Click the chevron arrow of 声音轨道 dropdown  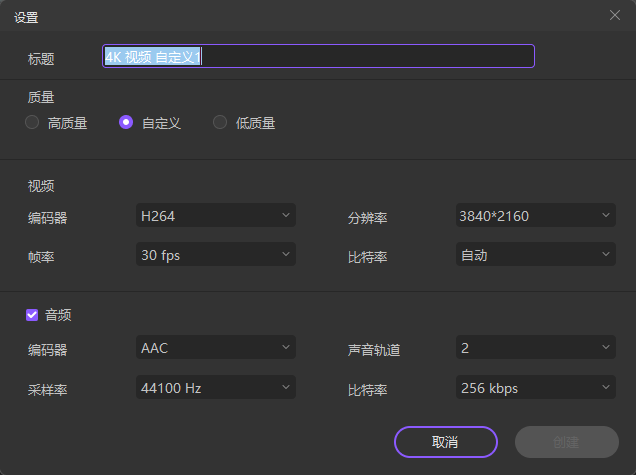click(x=606, y=347)
